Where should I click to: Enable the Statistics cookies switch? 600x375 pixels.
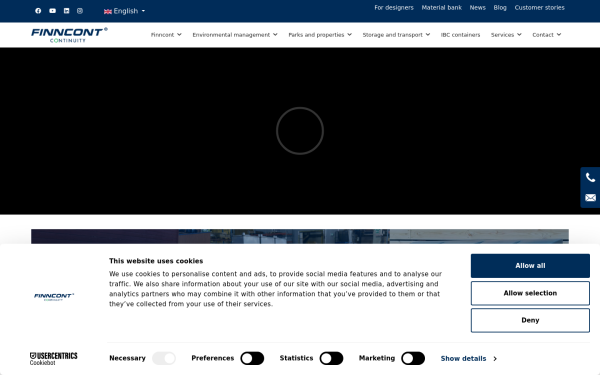click(331, 358)
